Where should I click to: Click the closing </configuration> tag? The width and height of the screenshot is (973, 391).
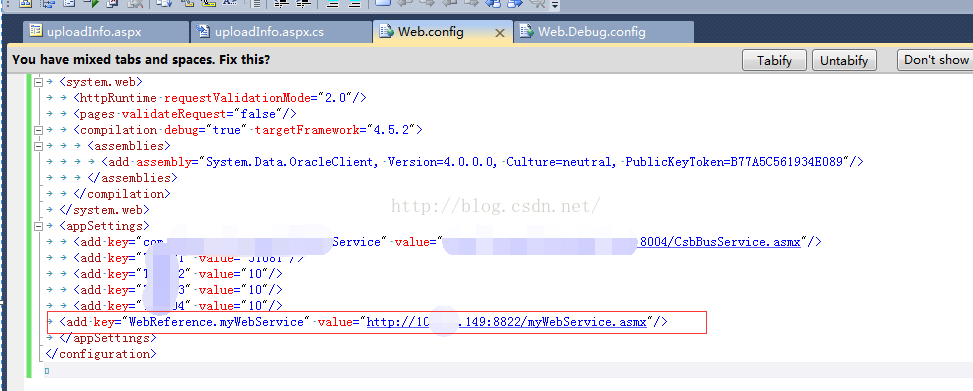click(x=101, y=354)
